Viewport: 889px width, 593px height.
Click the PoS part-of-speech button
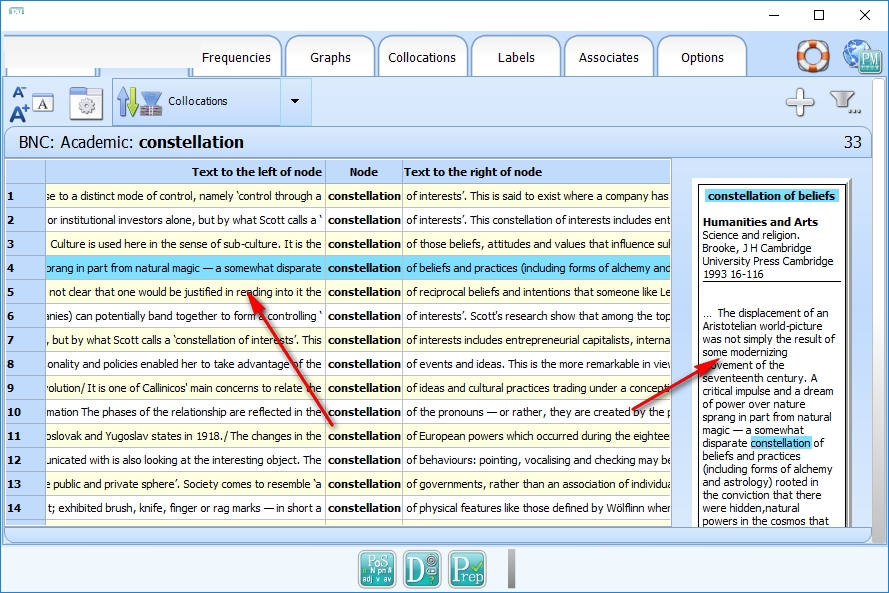tap(377, 569)
